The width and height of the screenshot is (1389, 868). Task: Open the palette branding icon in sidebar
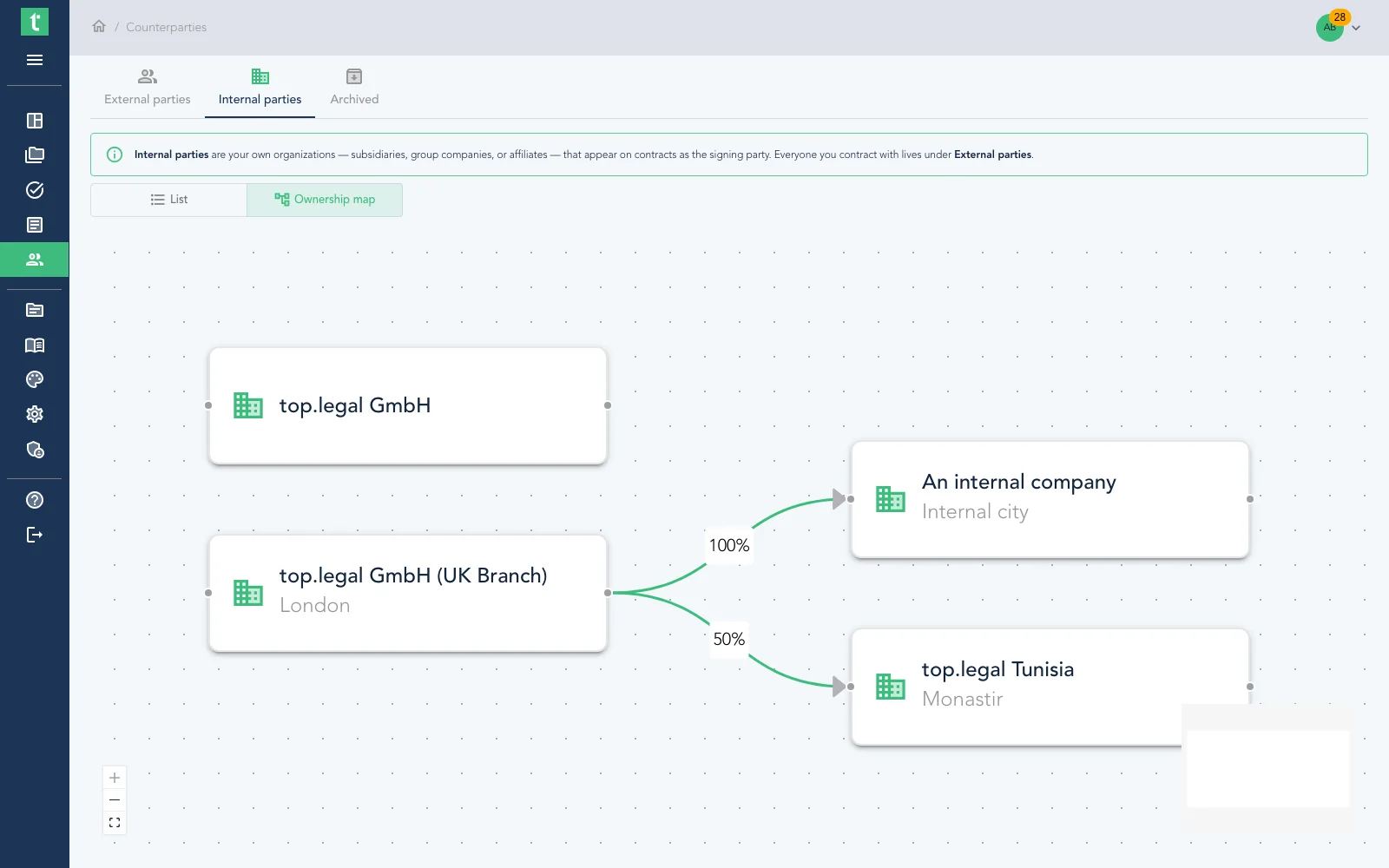tap(35, 379)
